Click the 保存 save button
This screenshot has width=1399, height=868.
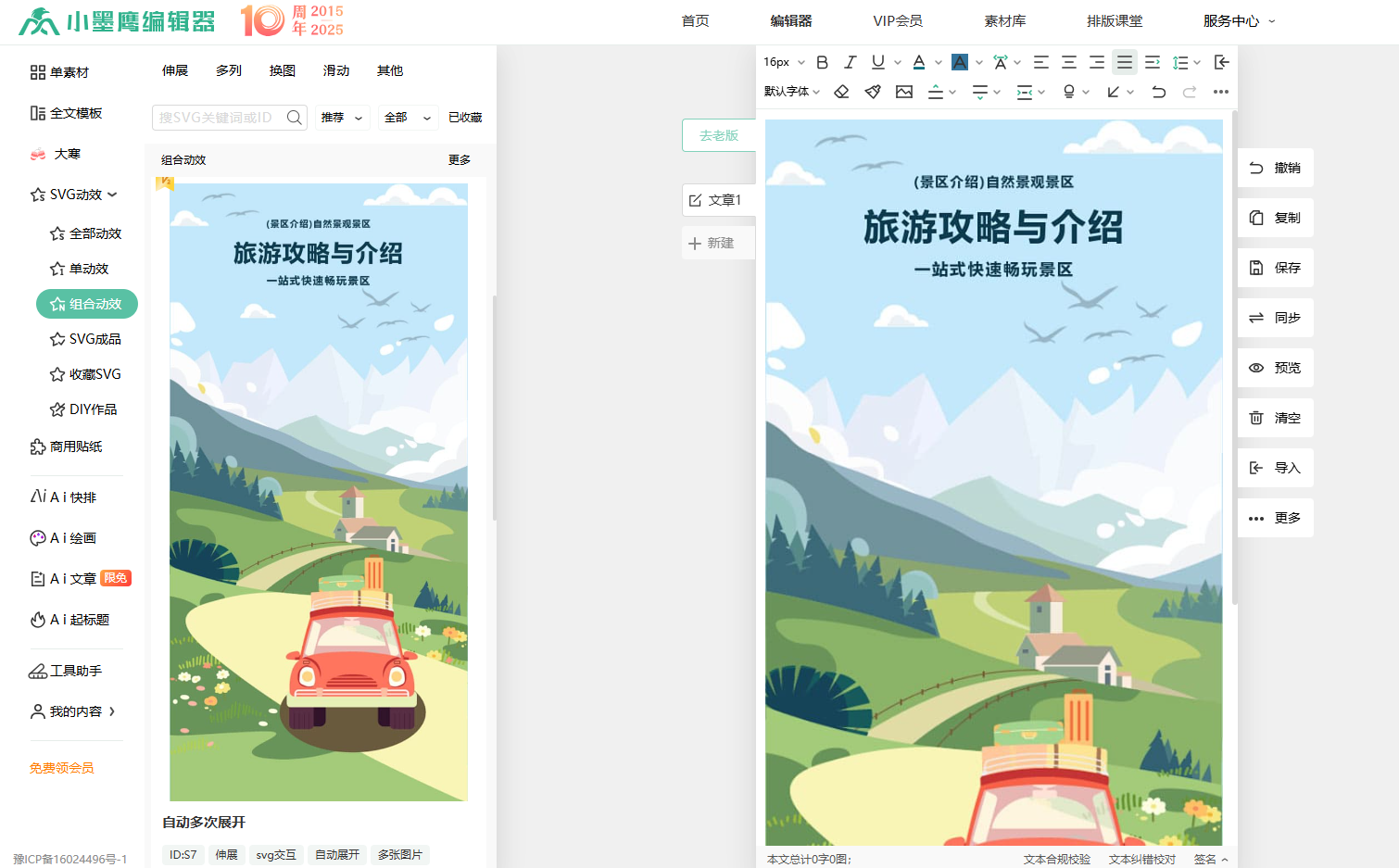pyautogui.click(x=1276, y=268)
